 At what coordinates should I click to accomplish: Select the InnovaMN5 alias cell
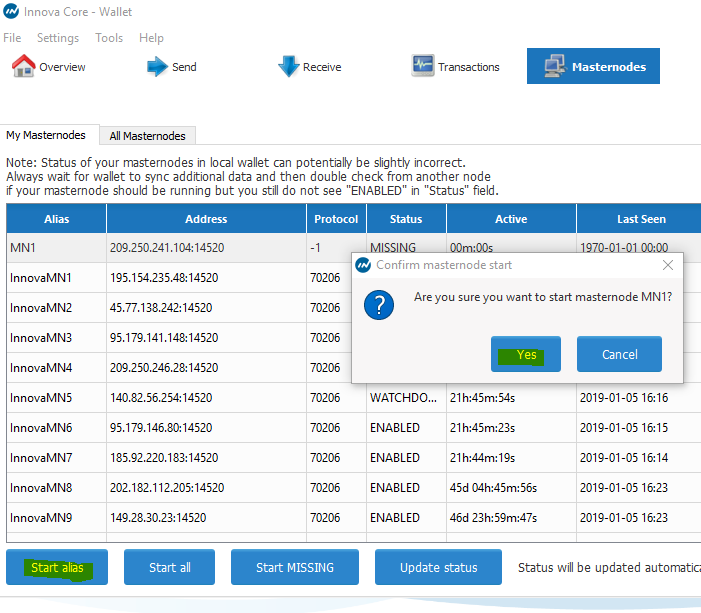coord(56,397)
